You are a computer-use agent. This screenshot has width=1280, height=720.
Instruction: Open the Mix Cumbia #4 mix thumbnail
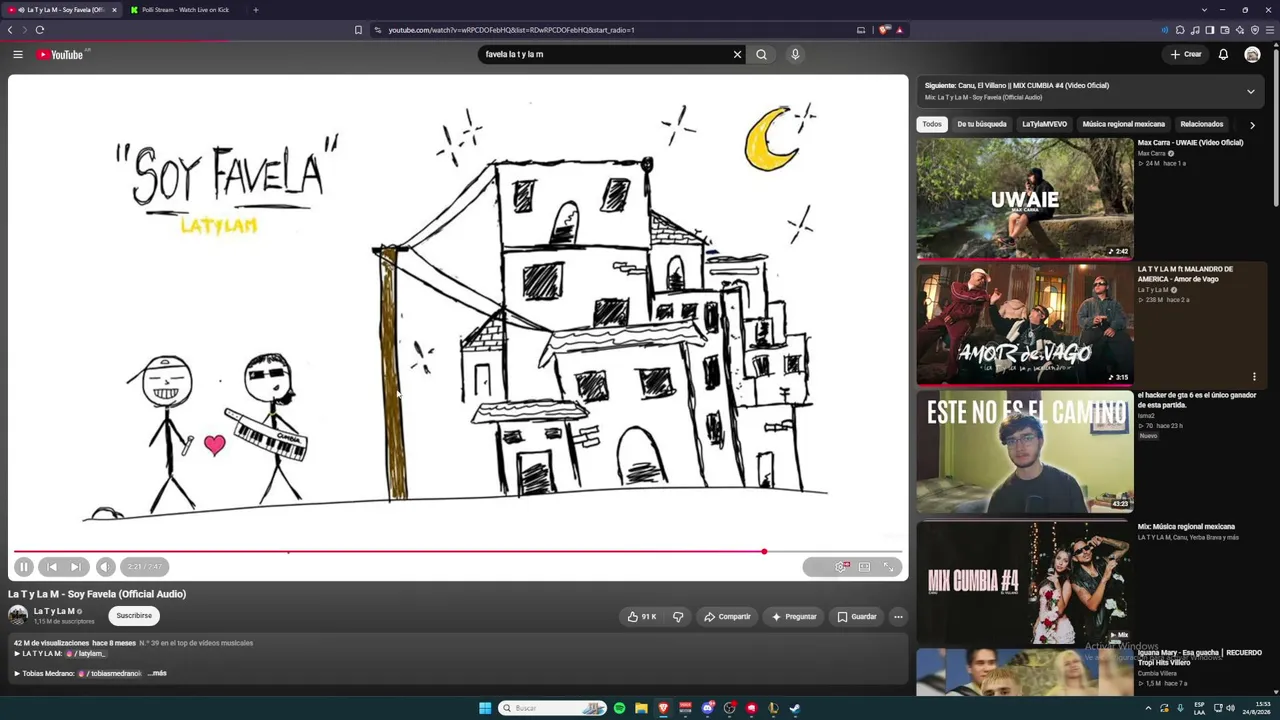1025,581
